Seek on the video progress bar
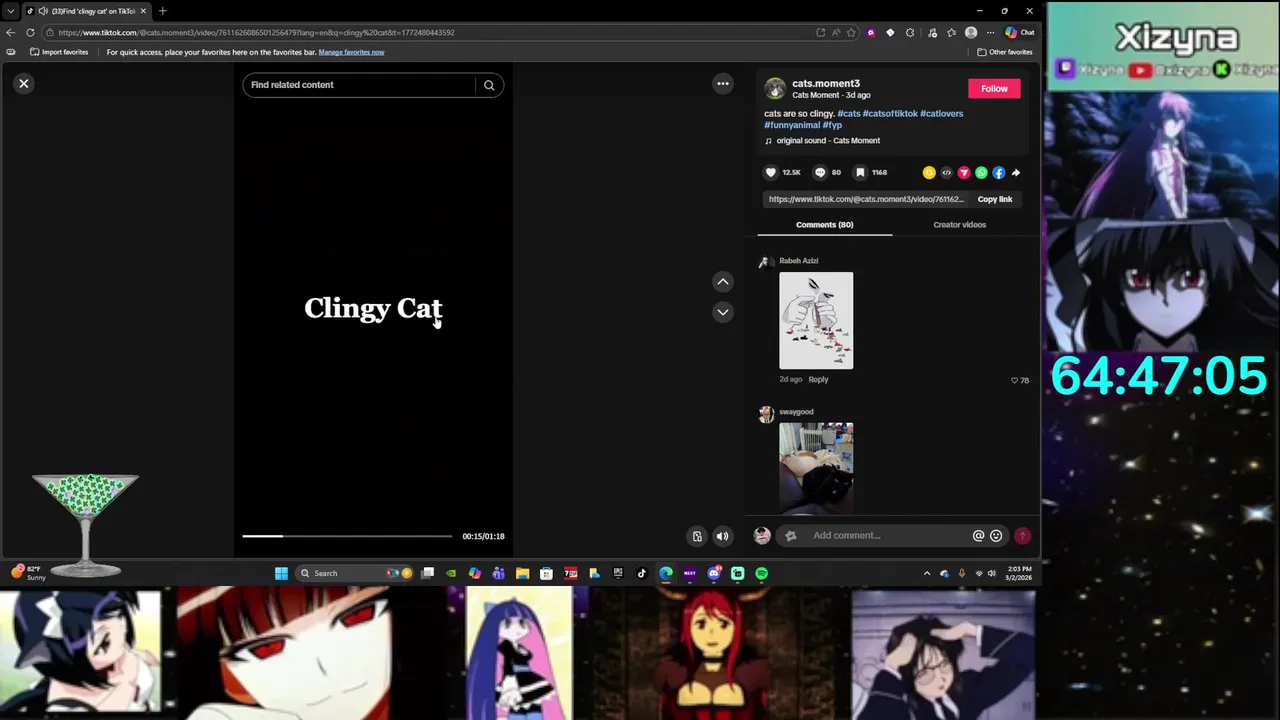 [x=347, y=536]
